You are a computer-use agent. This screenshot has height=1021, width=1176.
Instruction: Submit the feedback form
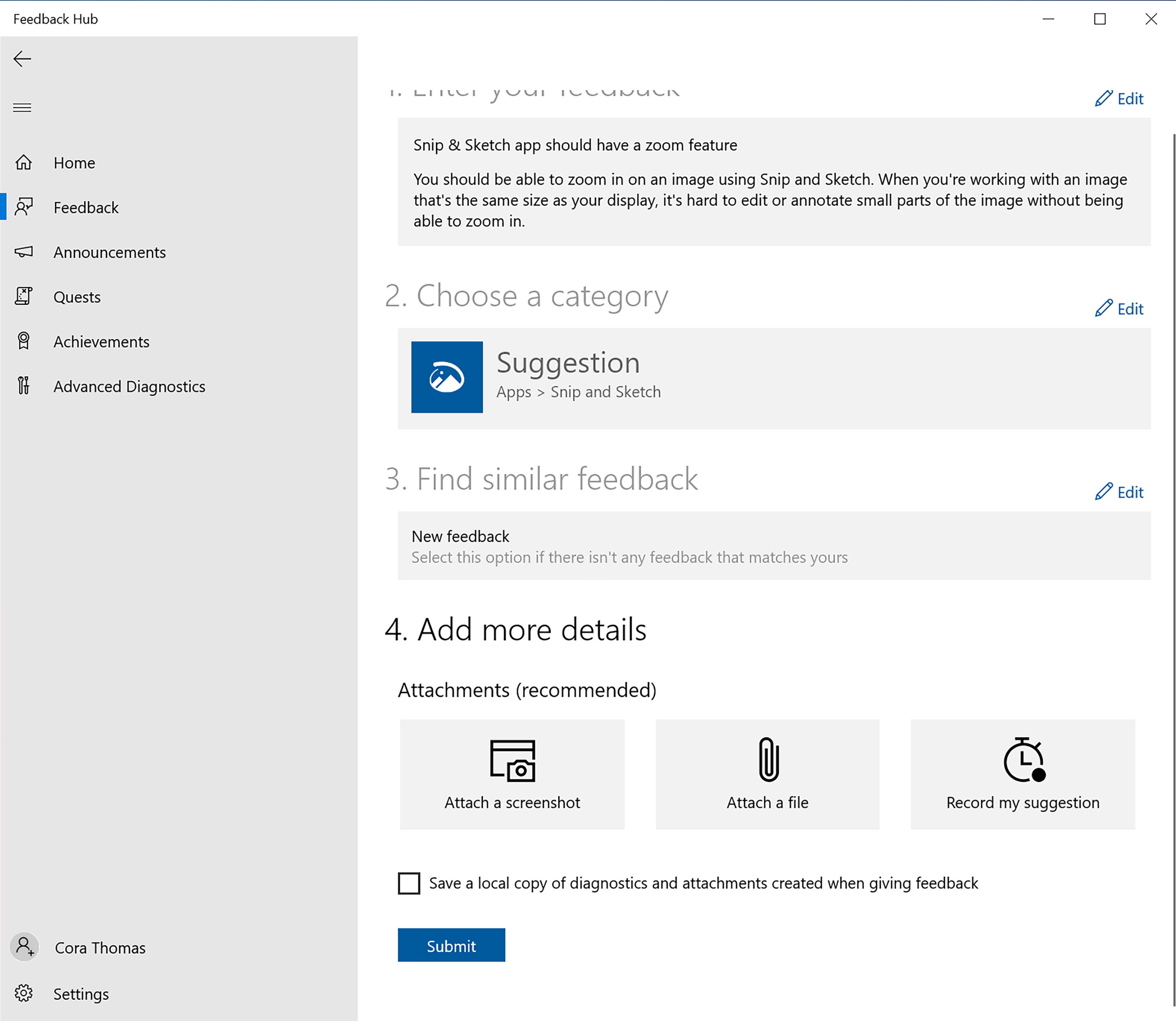tap(451, 946)
